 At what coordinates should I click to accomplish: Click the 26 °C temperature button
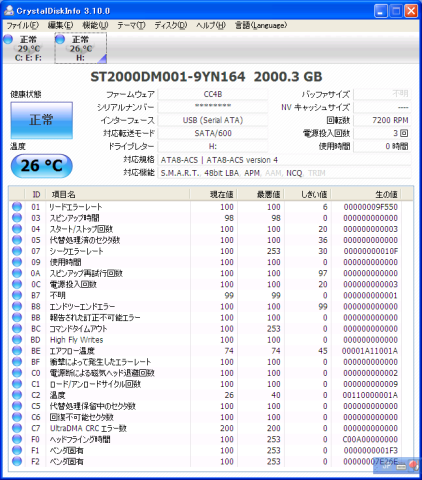coord(42,166)
